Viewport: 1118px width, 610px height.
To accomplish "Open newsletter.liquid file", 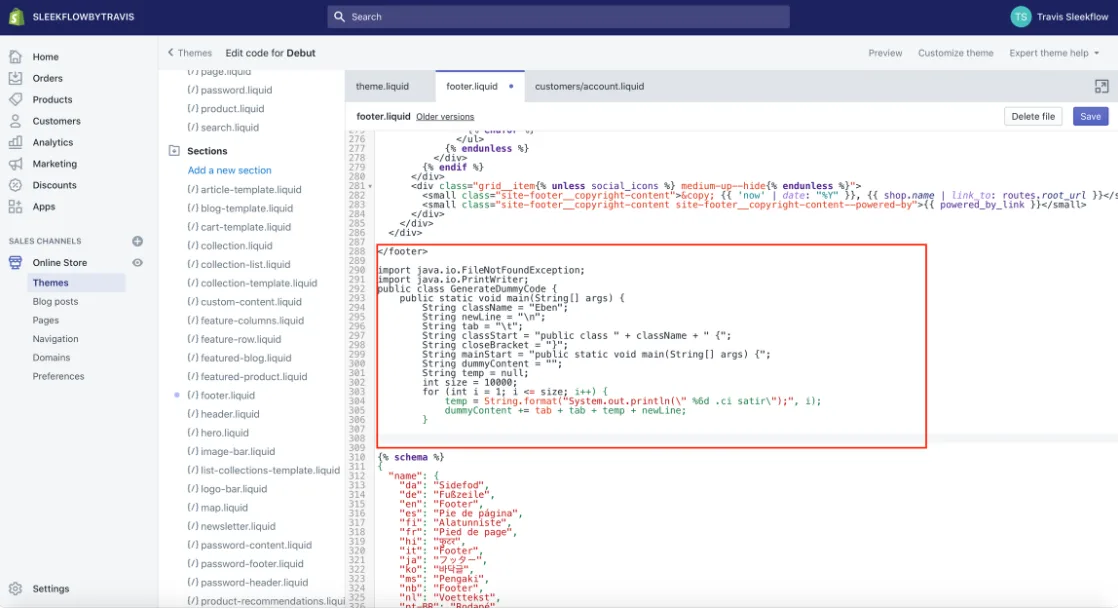I will click(231, 526).
